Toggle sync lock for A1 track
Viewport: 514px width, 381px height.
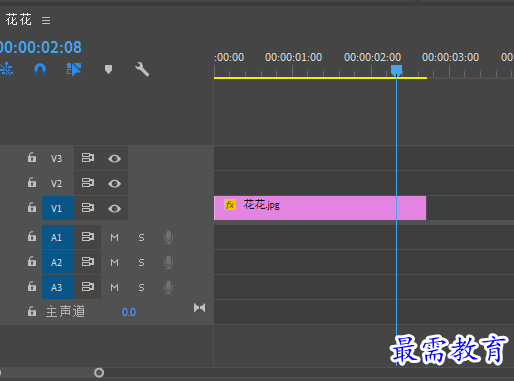[x=88, y=237]
